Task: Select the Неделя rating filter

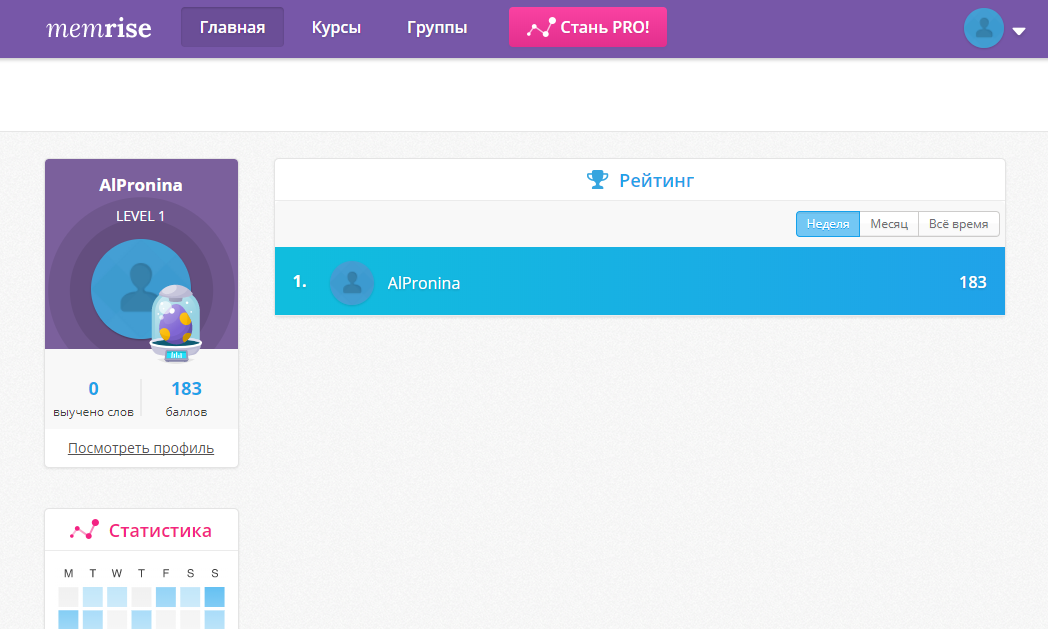Action: [x=827, y=224]
